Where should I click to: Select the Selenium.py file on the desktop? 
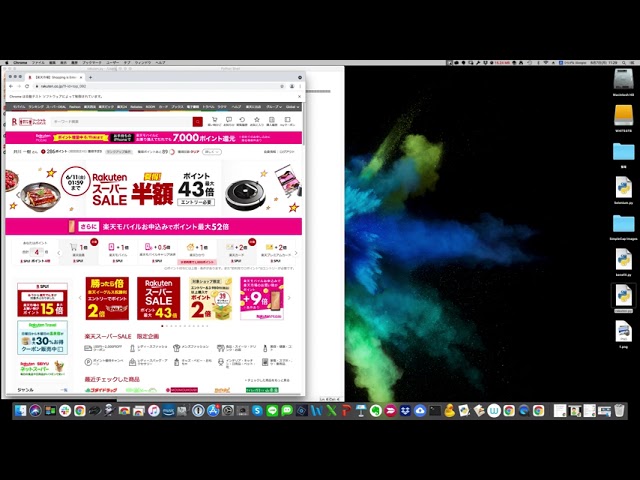[623, 188]
